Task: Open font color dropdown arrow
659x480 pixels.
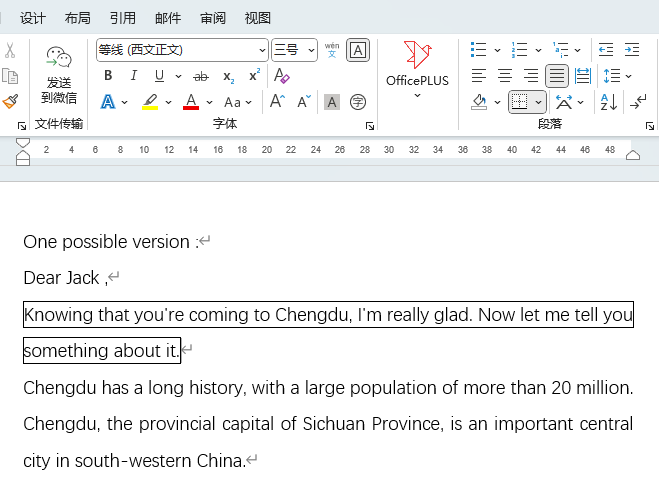Action: 209,102
